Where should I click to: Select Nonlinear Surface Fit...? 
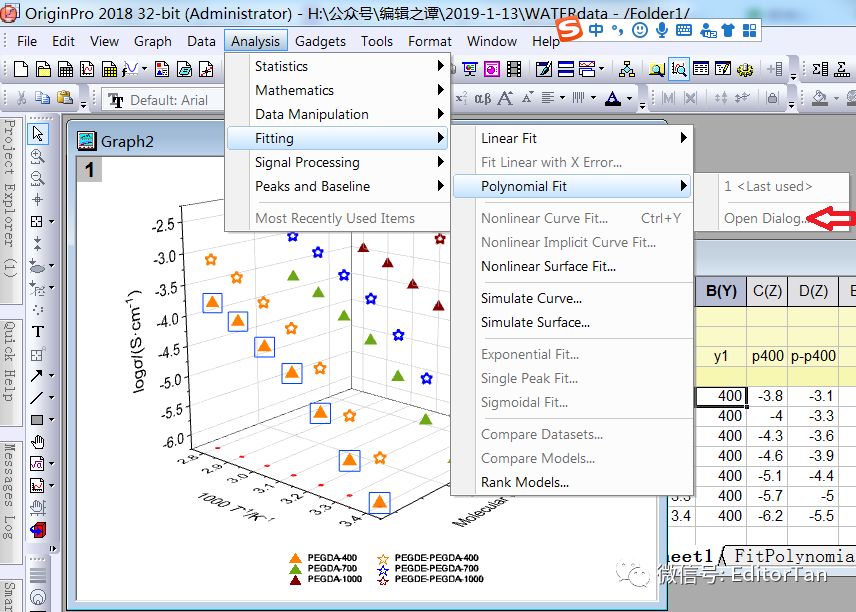[x=572, y=266]
